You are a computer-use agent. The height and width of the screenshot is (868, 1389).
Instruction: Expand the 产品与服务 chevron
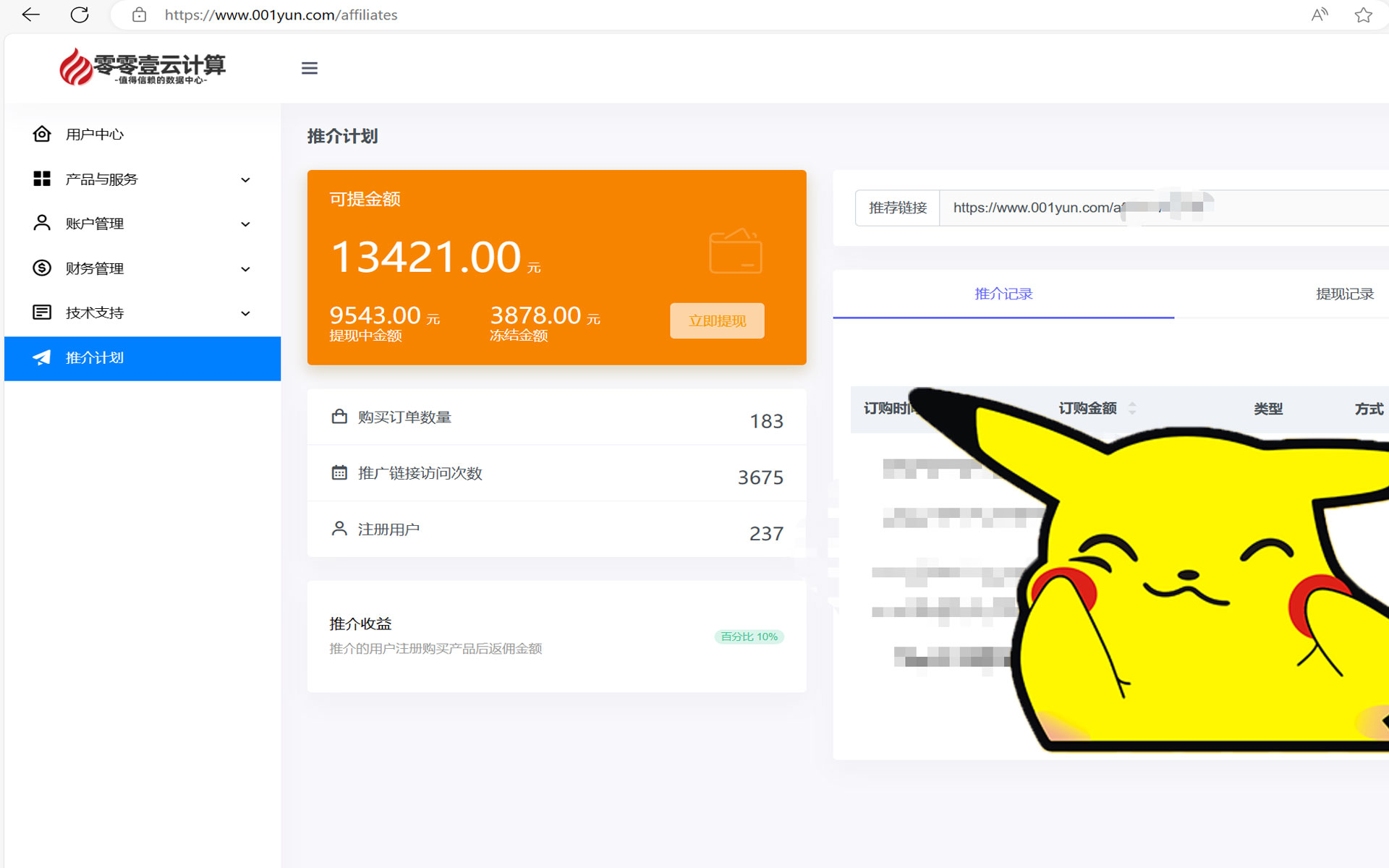pos(246,179)
